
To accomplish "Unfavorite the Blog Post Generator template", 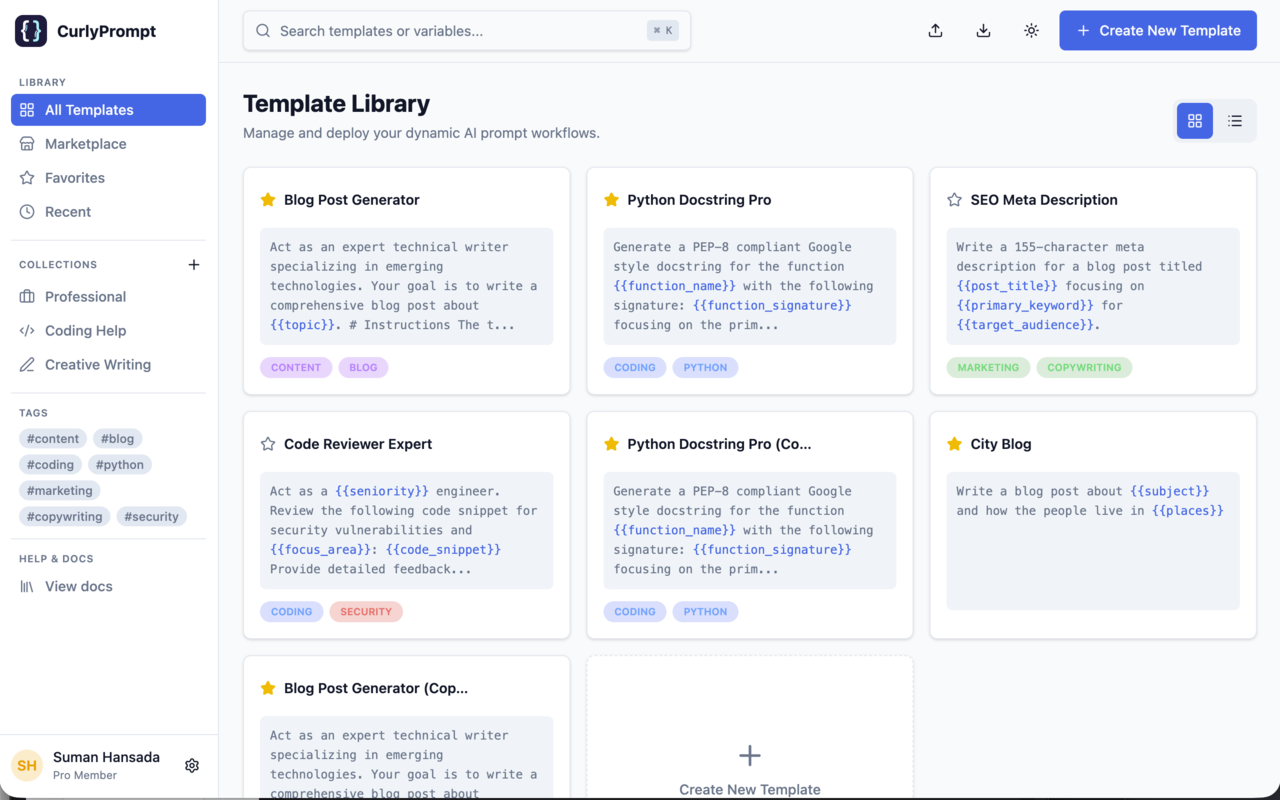I will coord(267,199).
